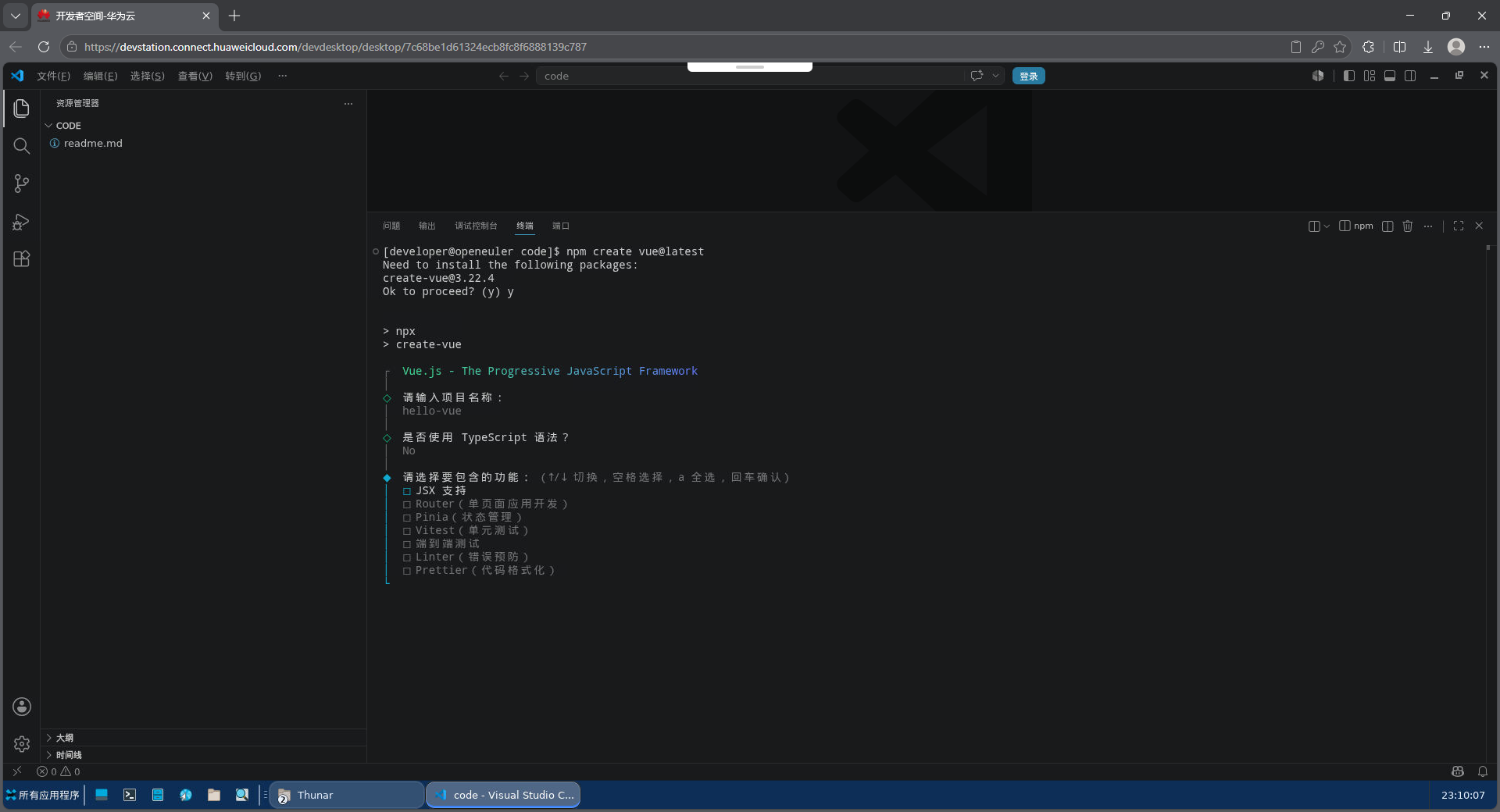Open the 所有应用程序 applications menu
1500x812 pixels.
click(42, 795)
